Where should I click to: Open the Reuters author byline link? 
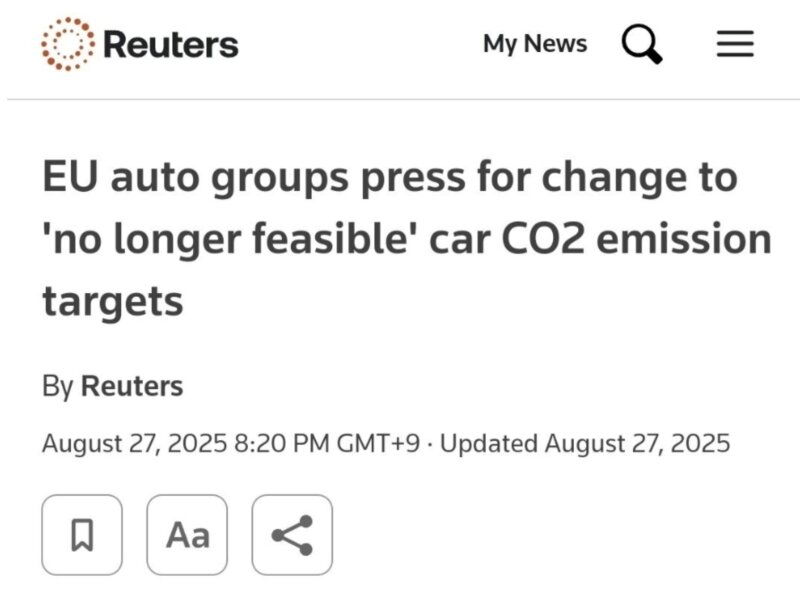pyautogui.click(x=132, y=386)
